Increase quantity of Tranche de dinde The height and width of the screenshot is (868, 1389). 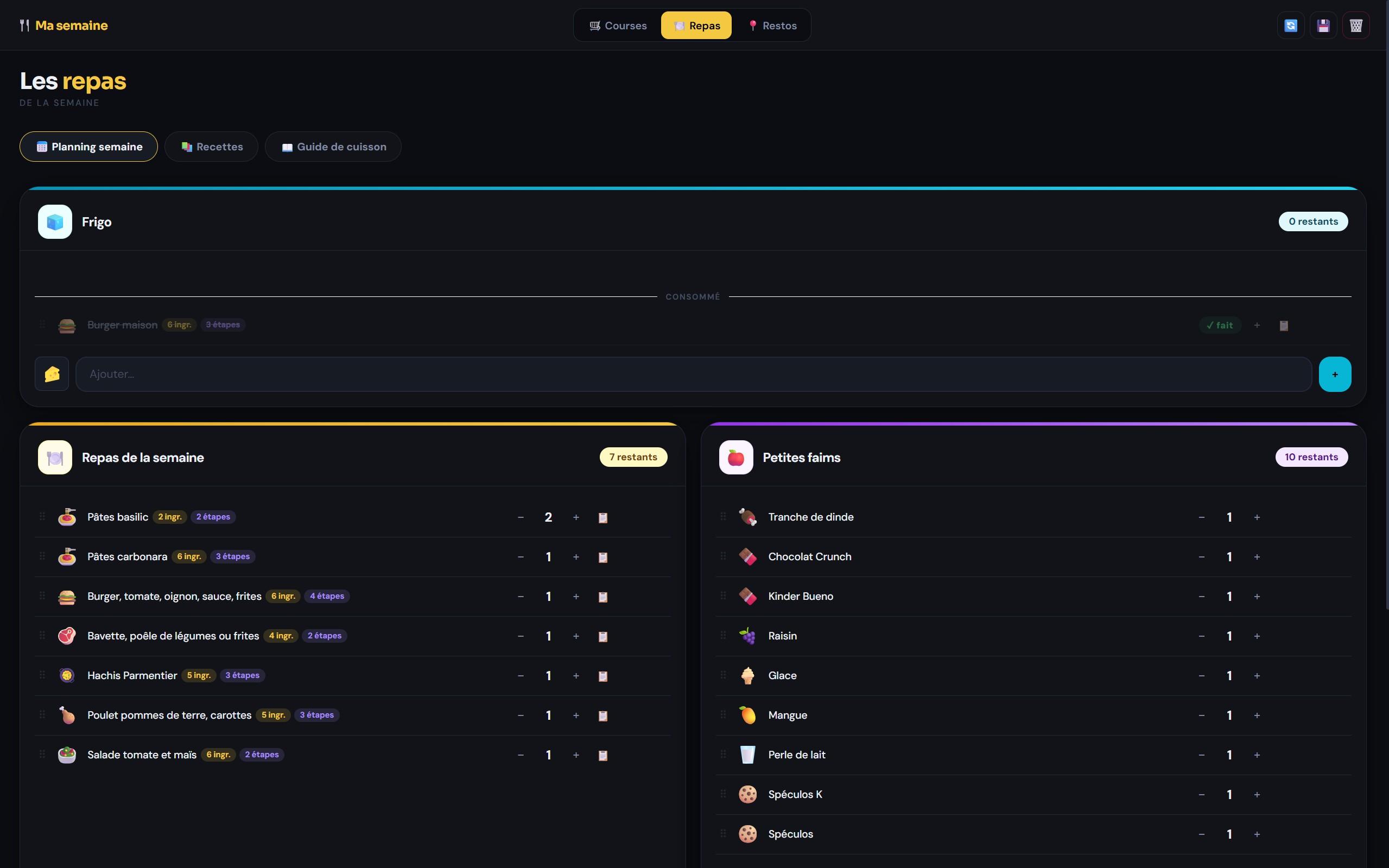coord(1257,518)
